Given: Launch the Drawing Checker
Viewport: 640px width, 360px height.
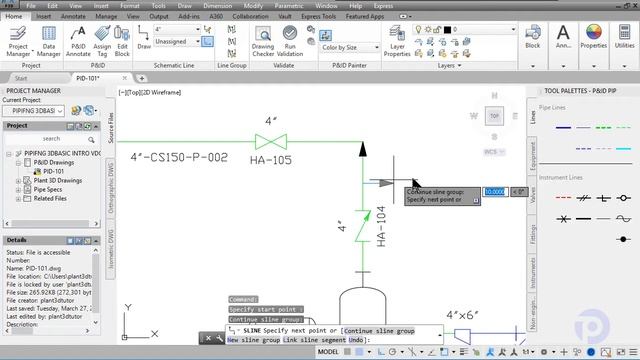Looking at the screenshot, I should (x=263, y=41).
